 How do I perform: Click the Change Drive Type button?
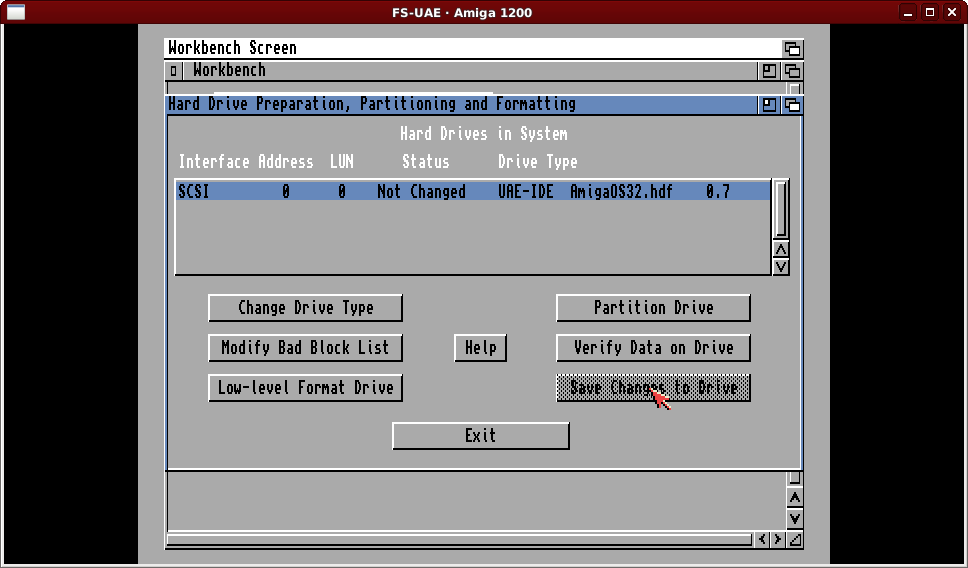click(x=305, y=307)
